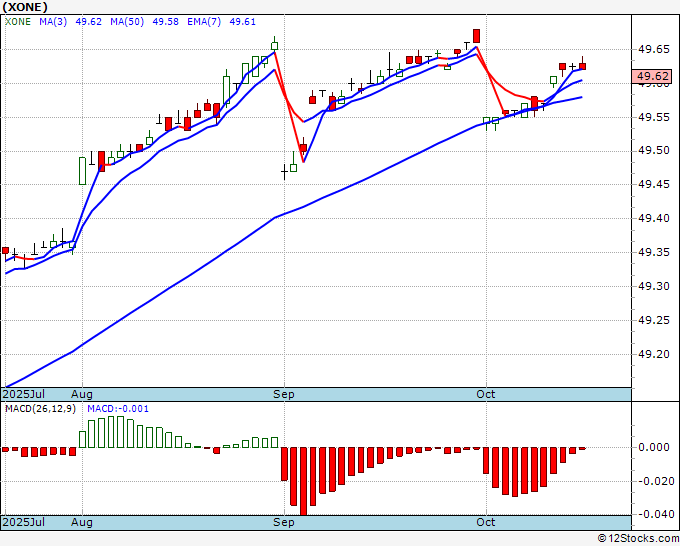The image size is (680, 546).
Task: Click the MACD:-0.001 value label
Action: (x=118, y=409)
